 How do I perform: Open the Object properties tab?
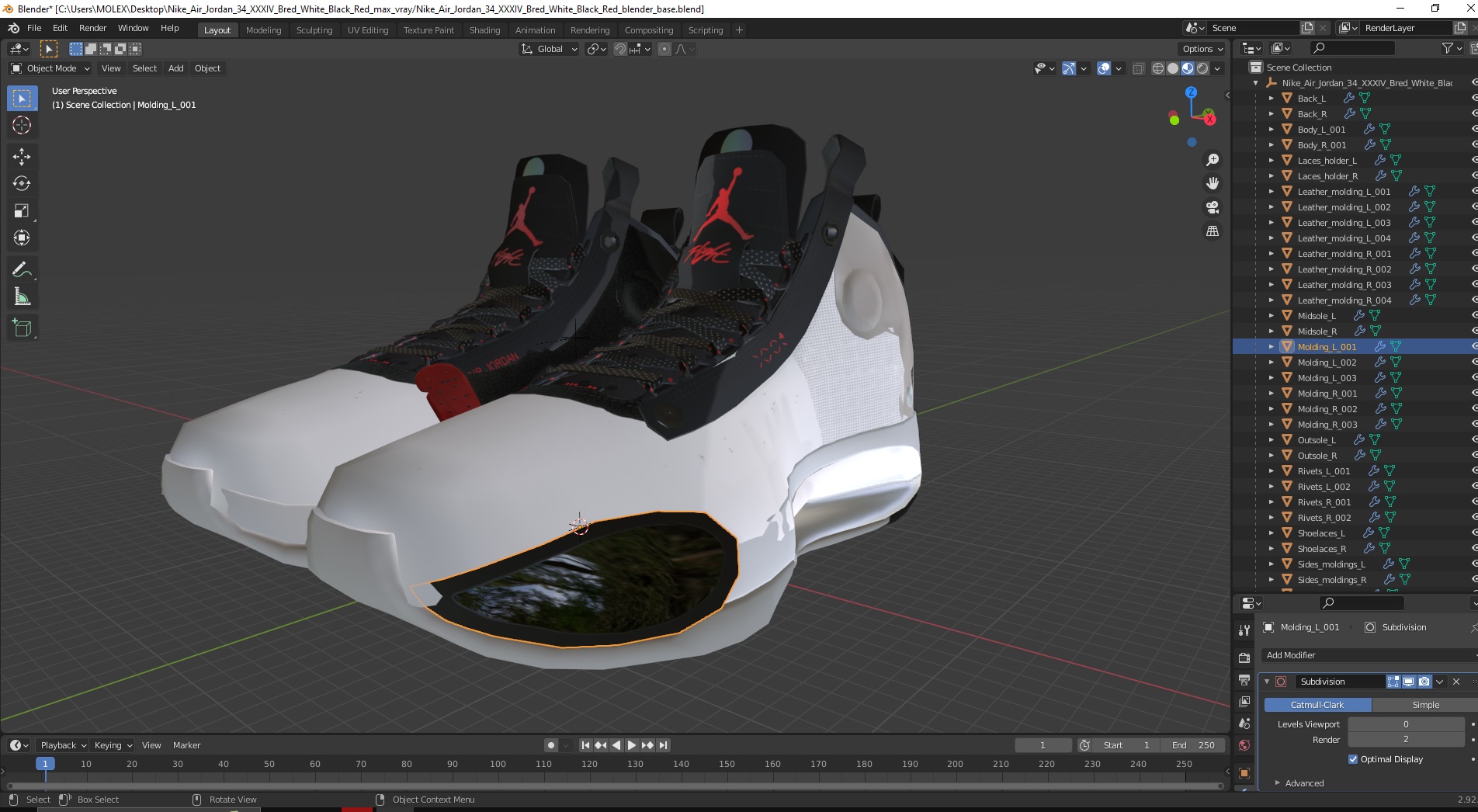(1244, 773)
